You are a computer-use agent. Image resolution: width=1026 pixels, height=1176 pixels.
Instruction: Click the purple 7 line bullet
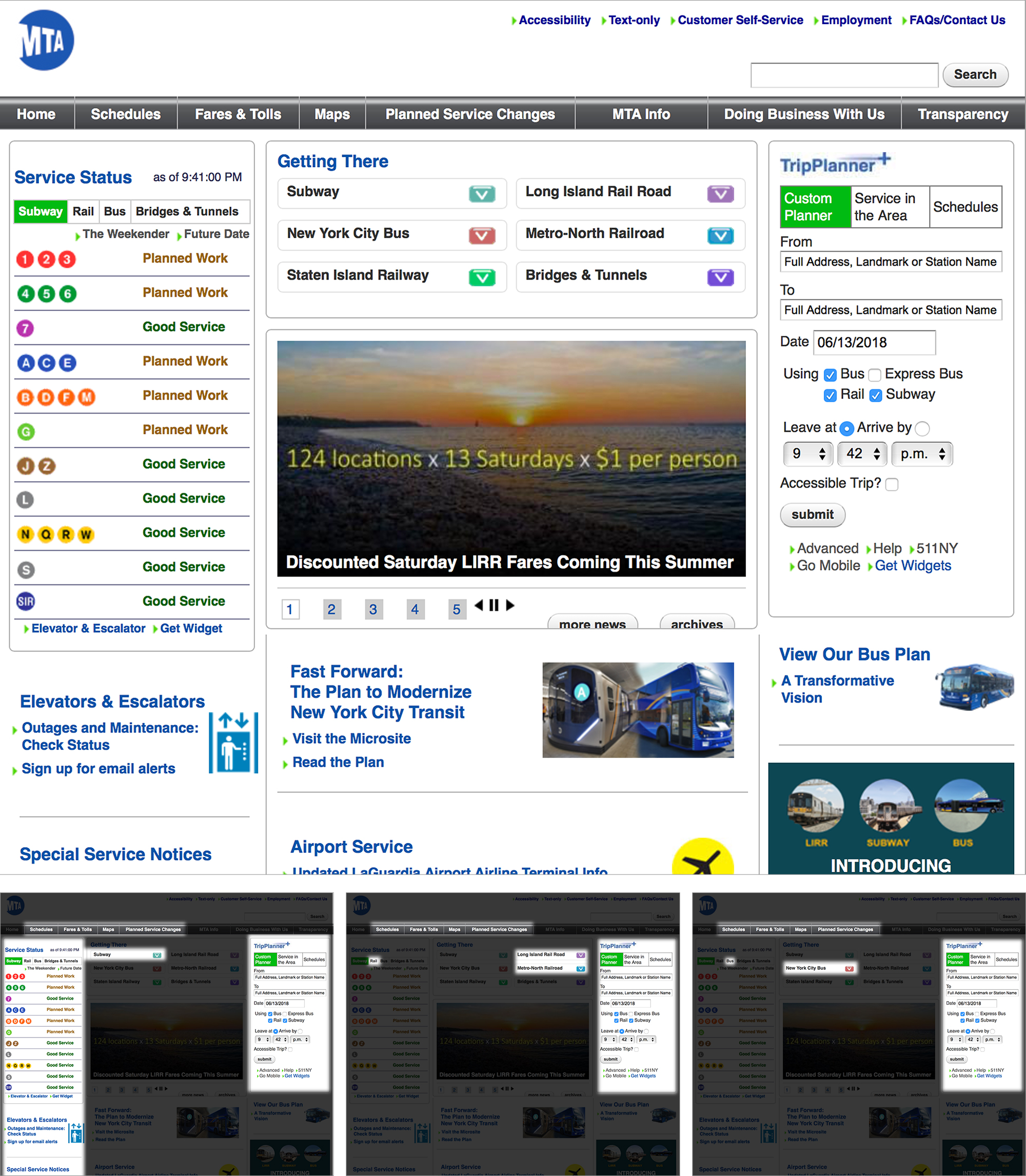25,328
